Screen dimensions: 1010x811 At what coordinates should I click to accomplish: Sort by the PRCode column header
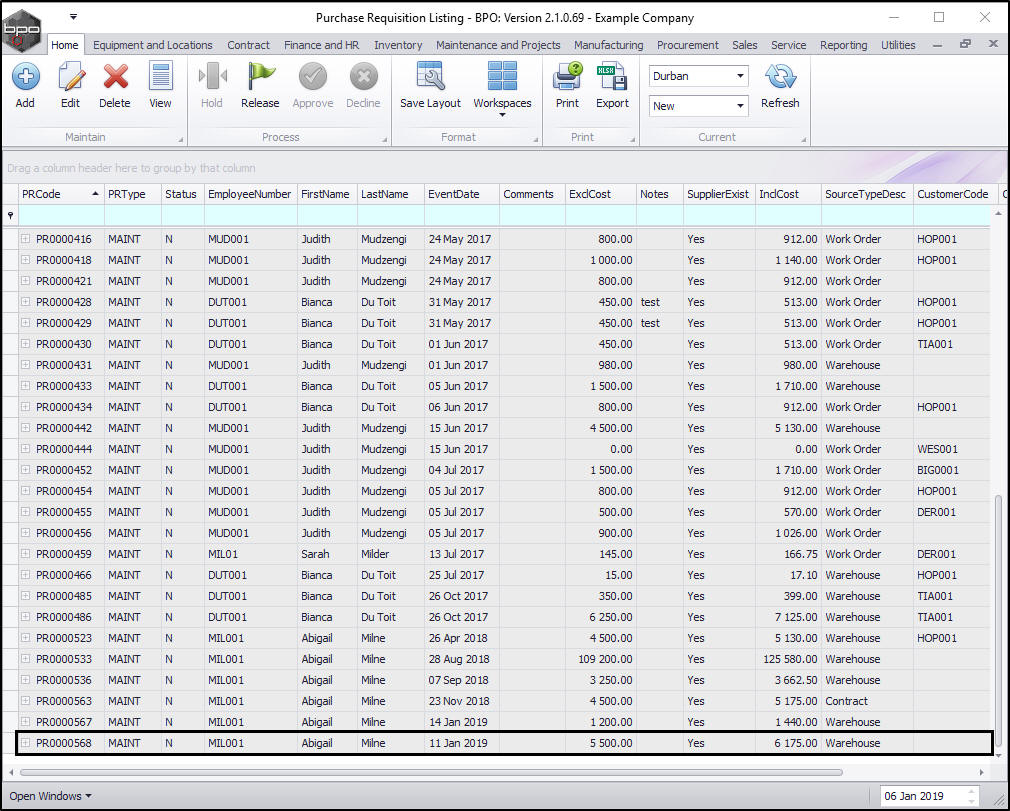[55, 194]
